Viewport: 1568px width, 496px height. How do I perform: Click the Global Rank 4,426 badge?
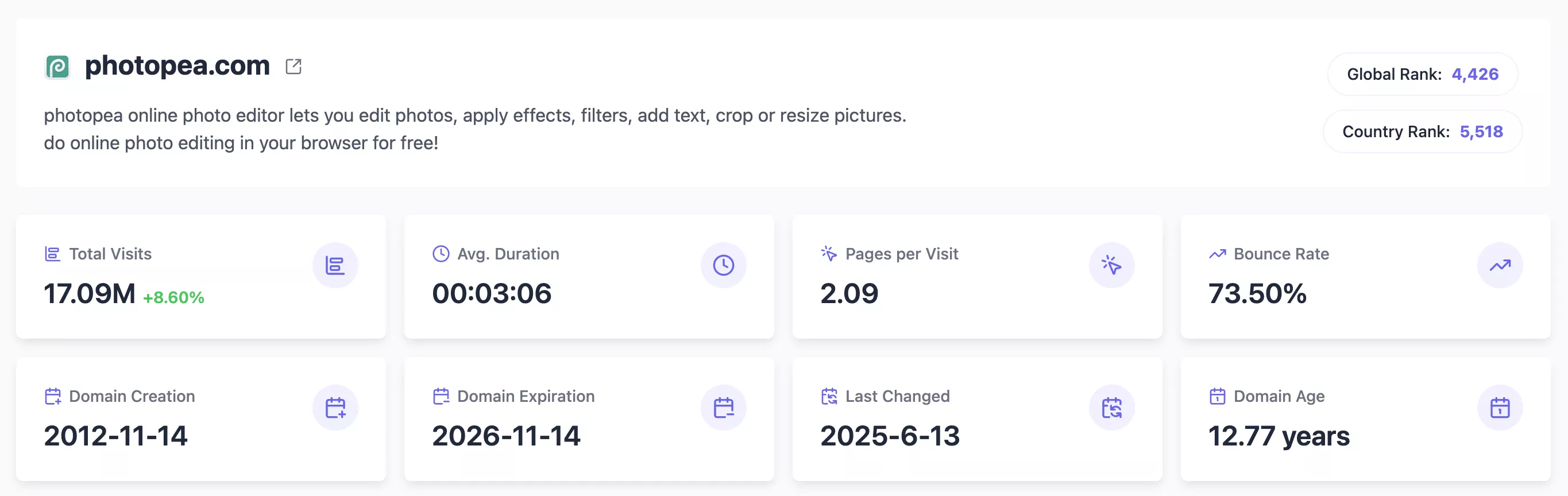[x=1422, y=74]
